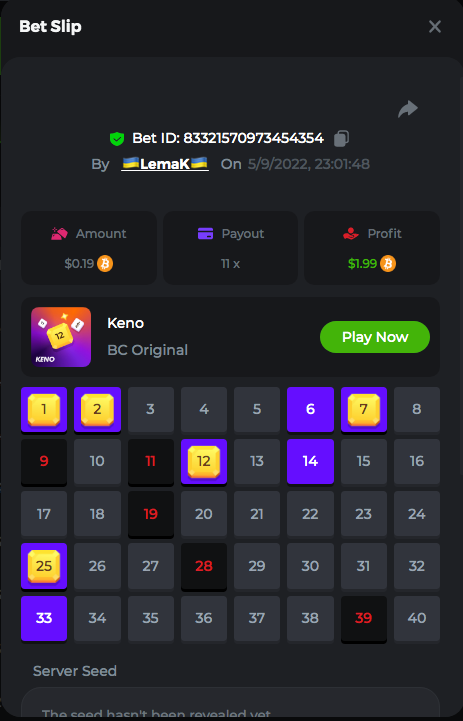Click the Keno game thumbnail

coord(61,337)
